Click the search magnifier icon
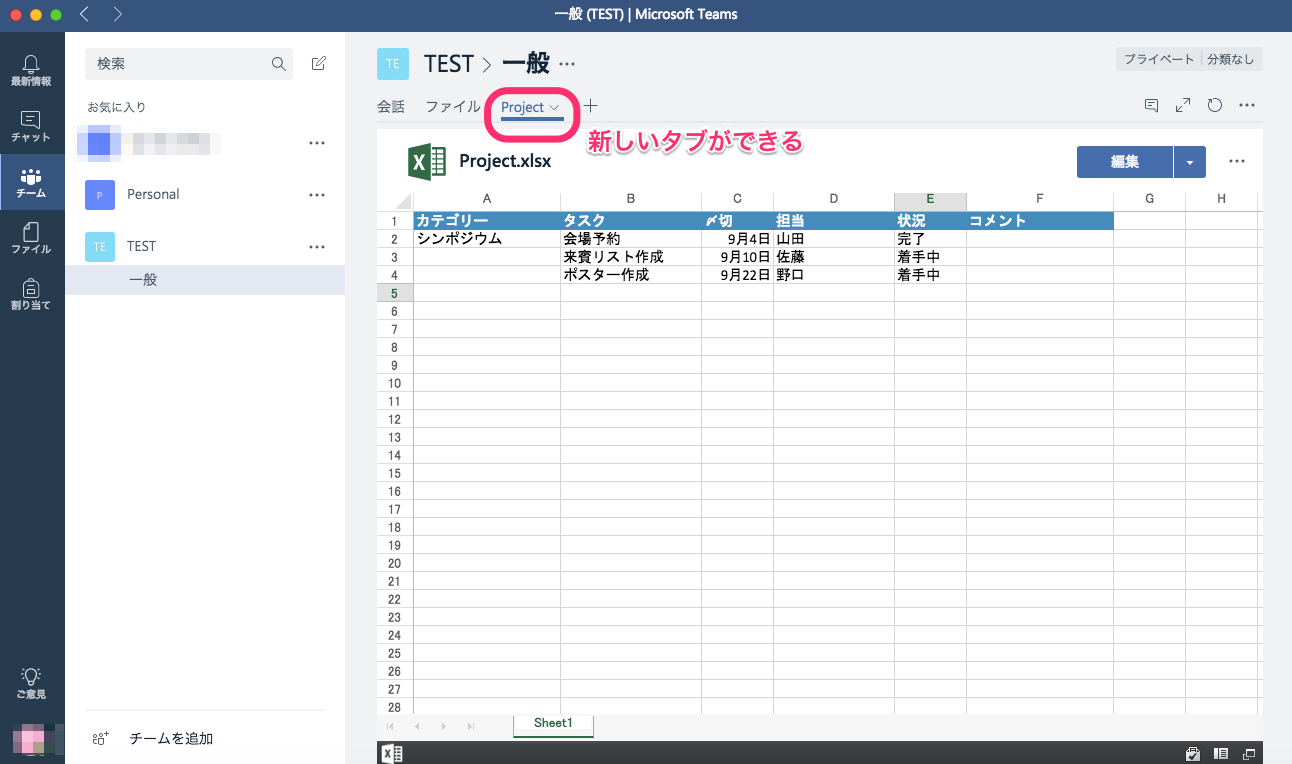Screen dimensions: 1292x764 pos(279,64)
